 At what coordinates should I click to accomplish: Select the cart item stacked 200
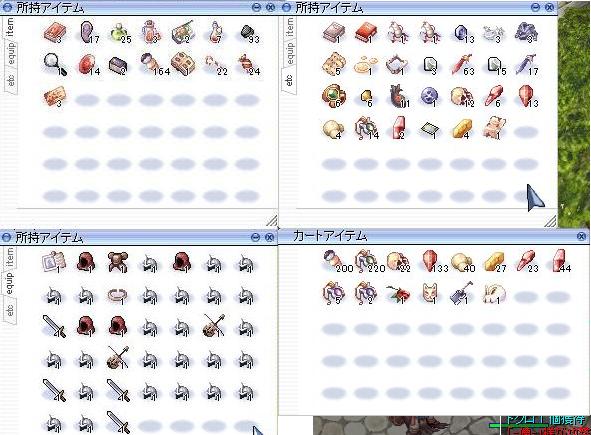(335, 261)
